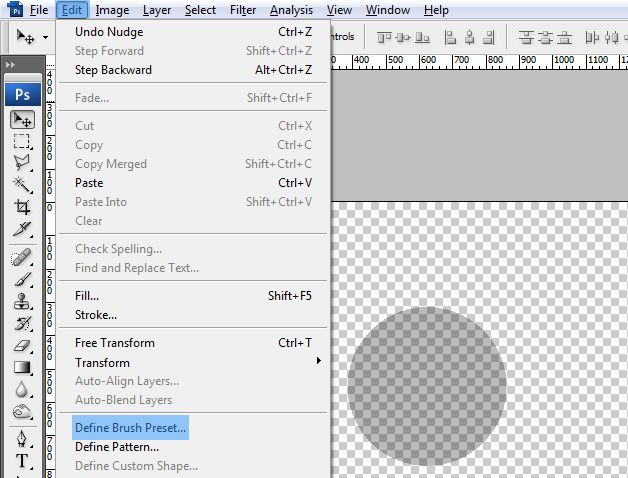This screenshot has height=478, width=628.
Task: Select the Polygonal Lasso tool
Action: pos(22,163)
